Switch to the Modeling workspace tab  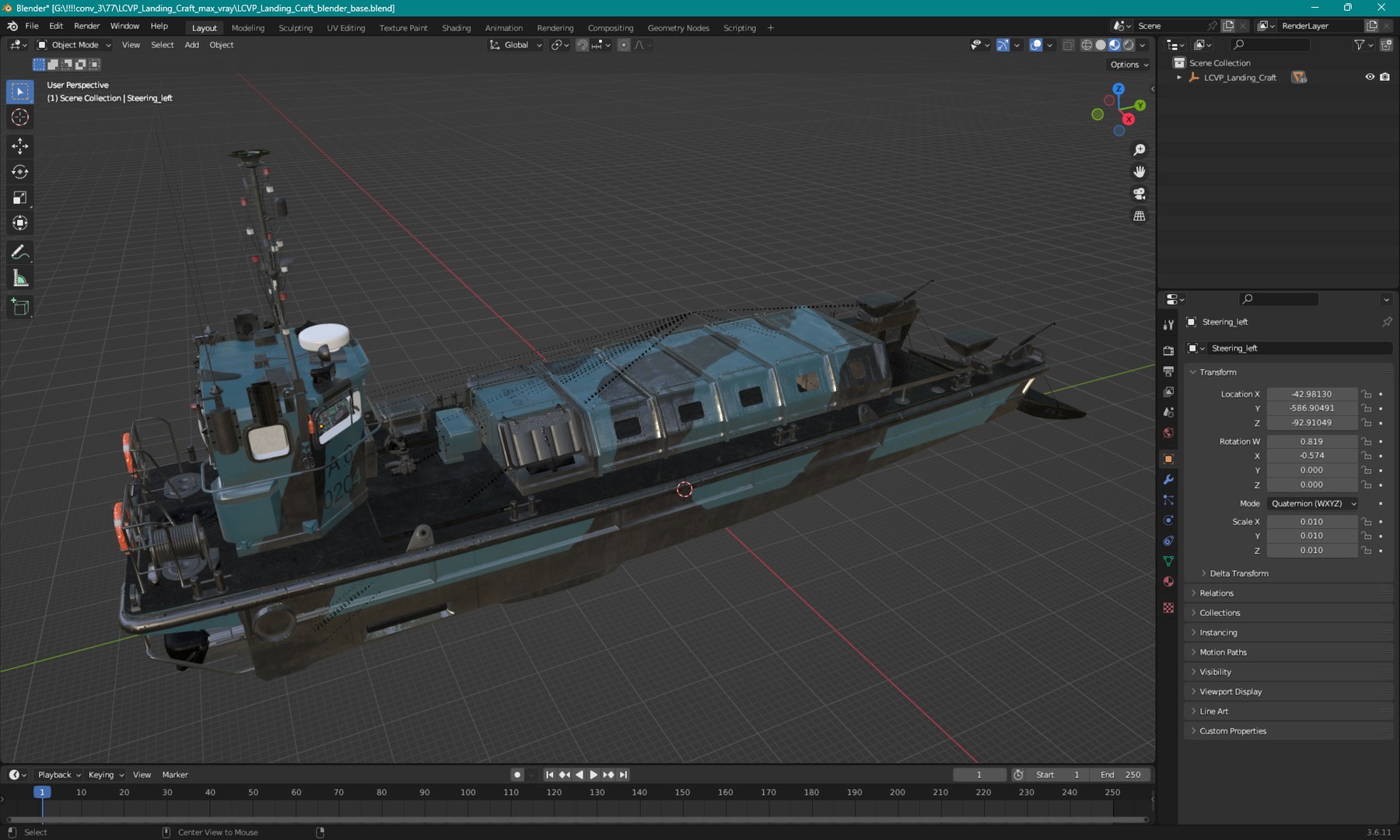pos(248,28)
